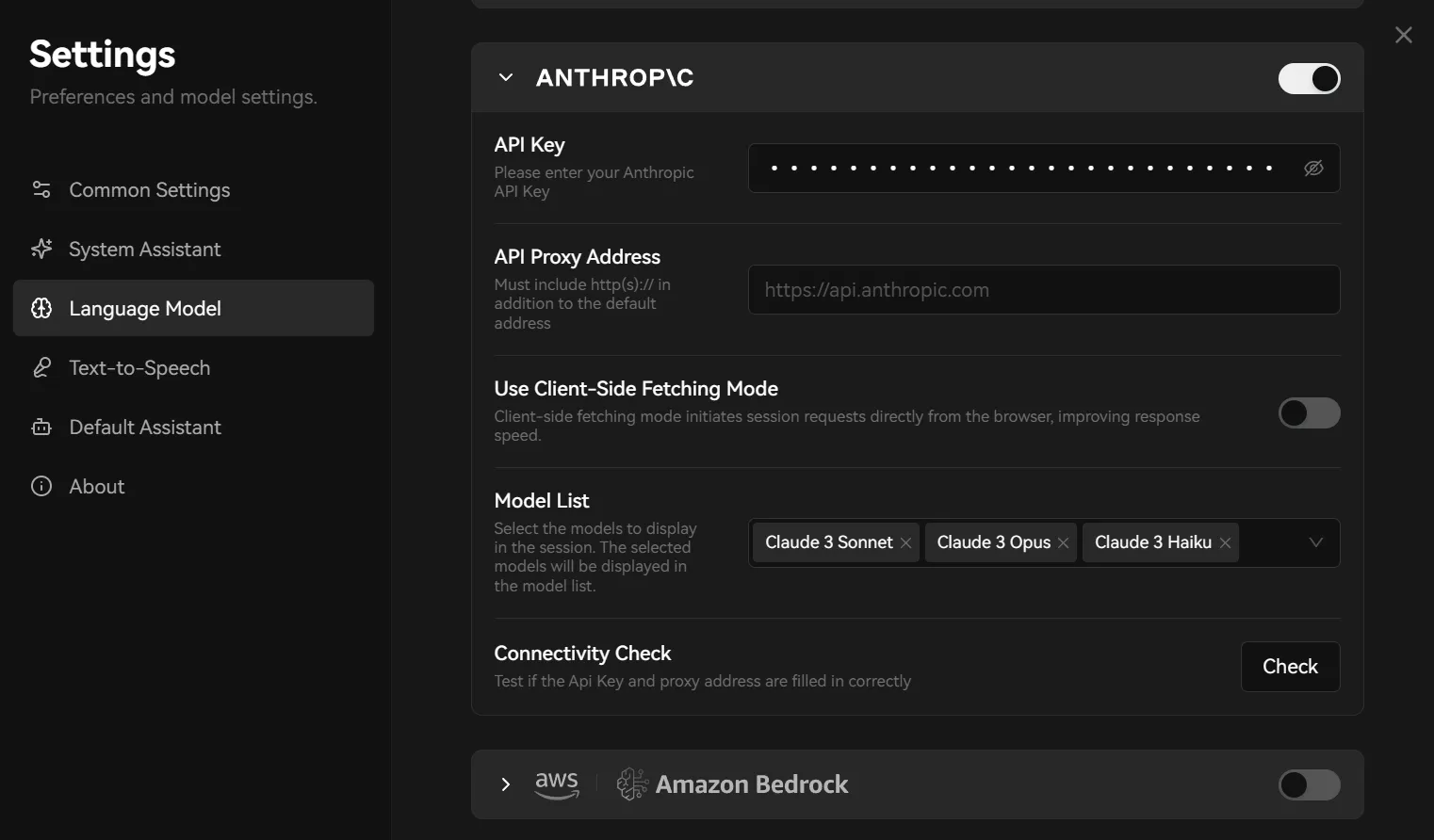Collapse the Anthropic section chevron
The width and height of the screenshot is (1434, 840).
click(x=505, y=77)
